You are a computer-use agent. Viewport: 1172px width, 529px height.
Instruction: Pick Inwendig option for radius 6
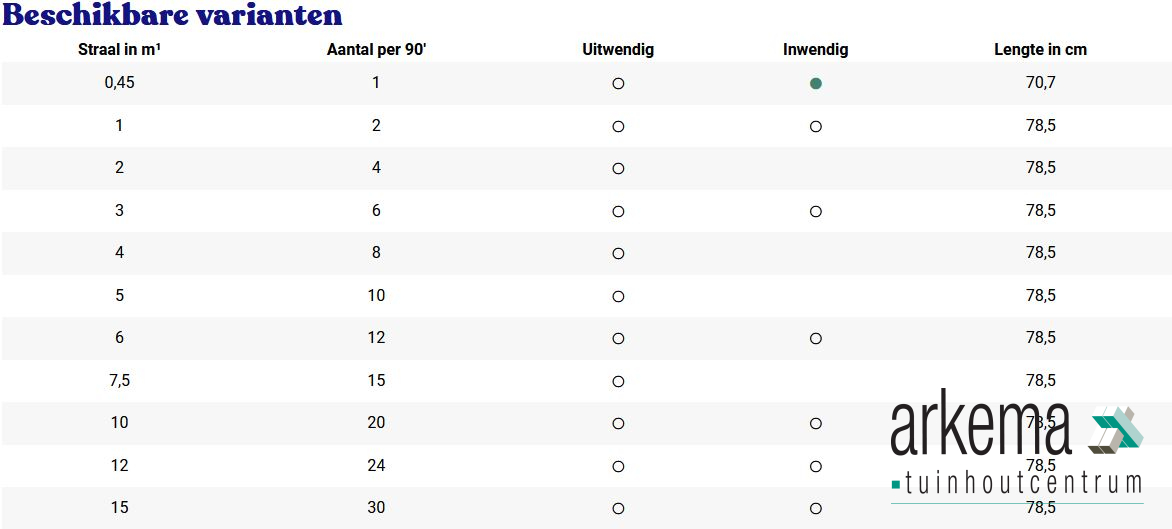815,339
